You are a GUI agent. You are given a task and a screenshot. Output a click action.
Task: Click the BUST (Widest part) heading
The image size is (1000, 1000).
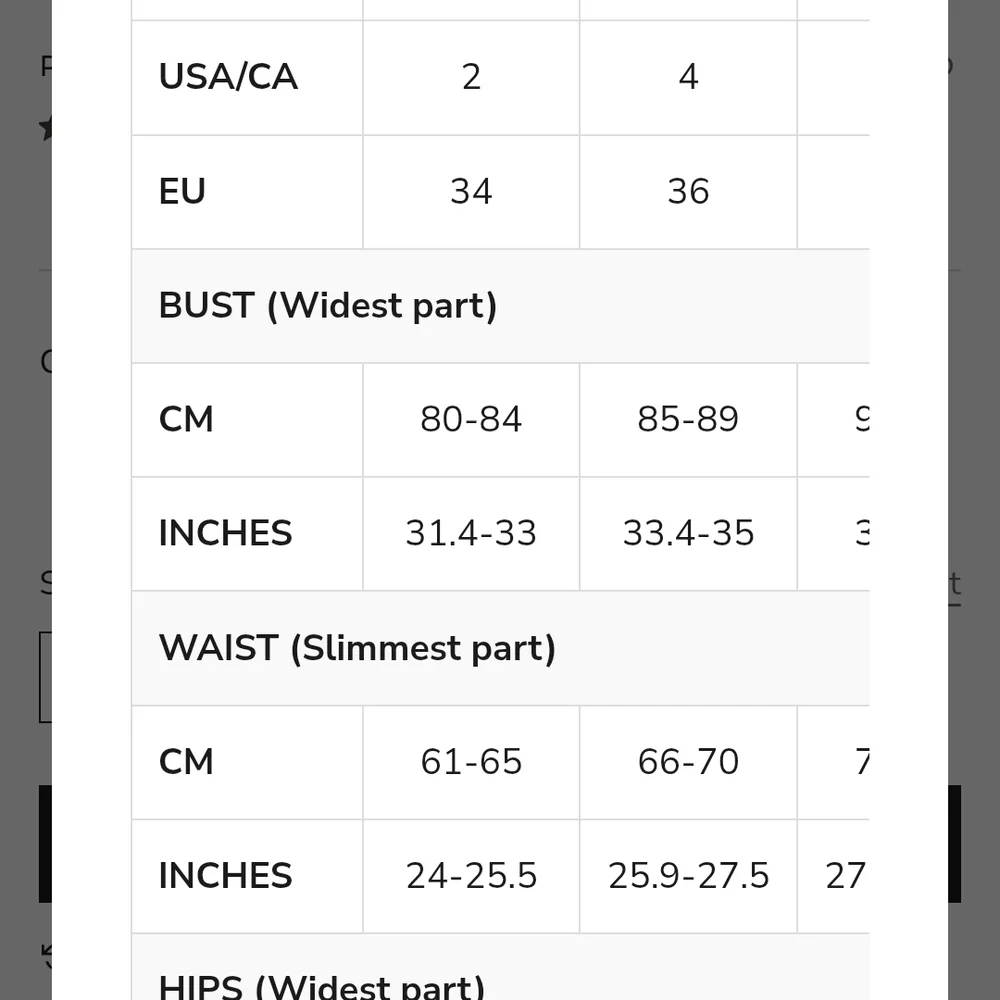328,305
